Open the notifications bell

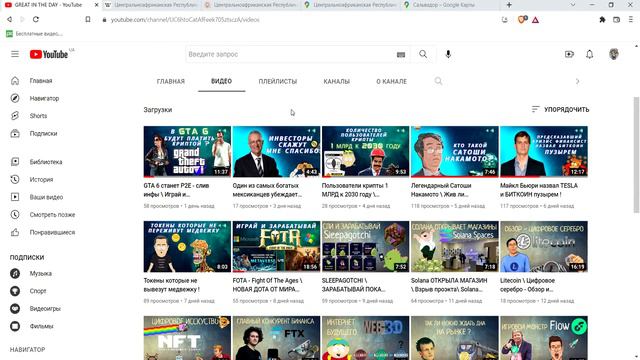[589, 54]
